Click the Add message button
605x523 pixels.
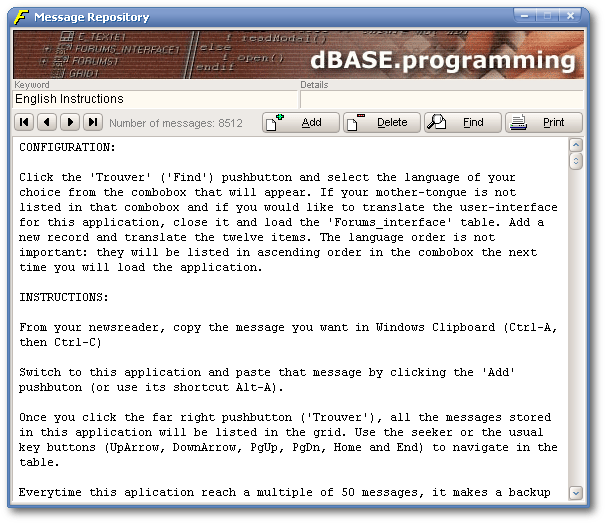coord(300,122)
